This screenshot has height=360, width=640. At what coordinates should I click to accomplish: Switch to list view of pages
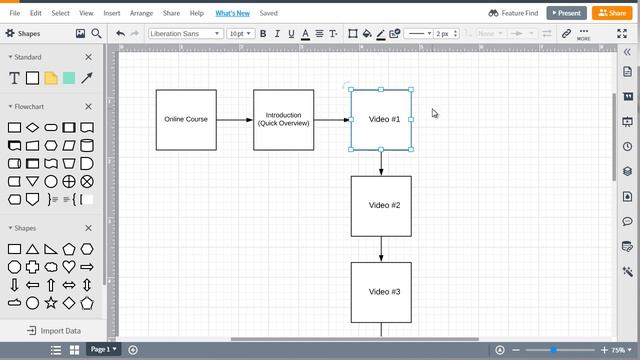pos(56,350)
